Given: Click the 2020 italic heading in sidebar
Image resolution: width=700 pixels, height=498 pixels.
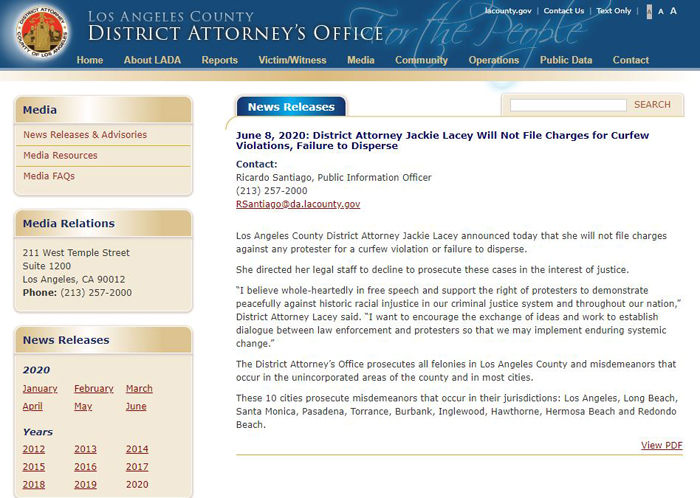Looking at the screenshot, I should coord(37,370).
